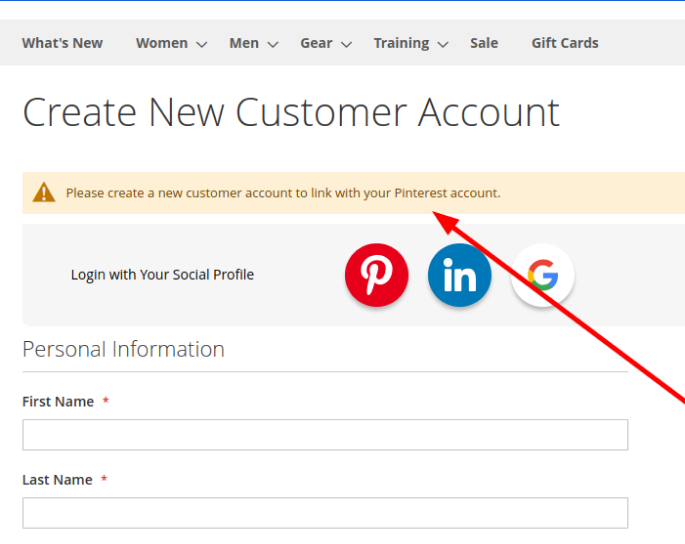This screenshot has height=544, width=685.
Task: Click the Create New Customer Account heading
Action: [x=291, y=113]
